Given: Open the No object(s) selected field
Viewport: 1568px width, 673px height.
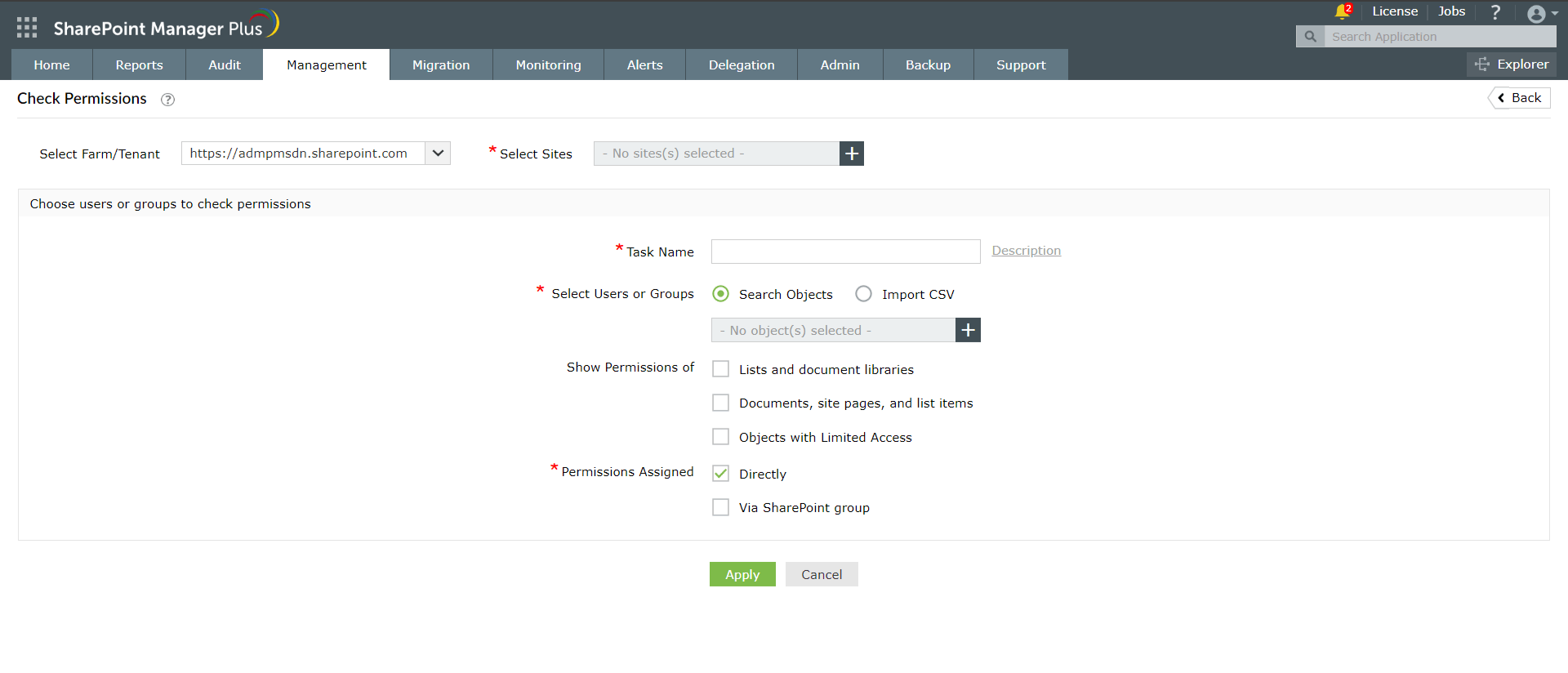Looking at the screenshot, I should (833, 330).
